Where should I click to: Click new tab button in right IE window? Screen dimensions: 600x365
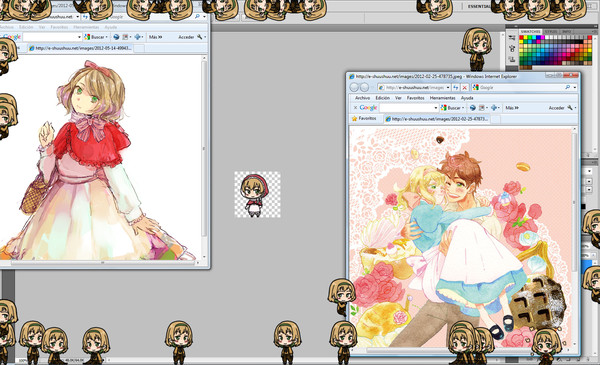[495, 119]
